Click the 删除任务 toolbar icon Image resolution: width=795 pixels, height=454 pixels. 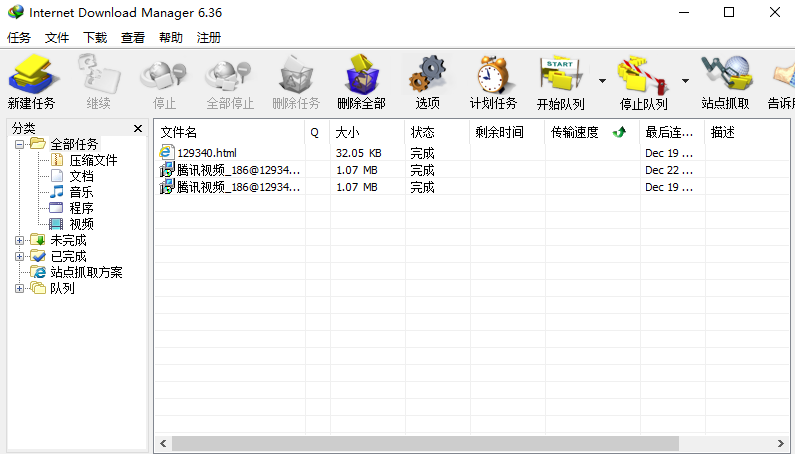[x=296, y=76]
